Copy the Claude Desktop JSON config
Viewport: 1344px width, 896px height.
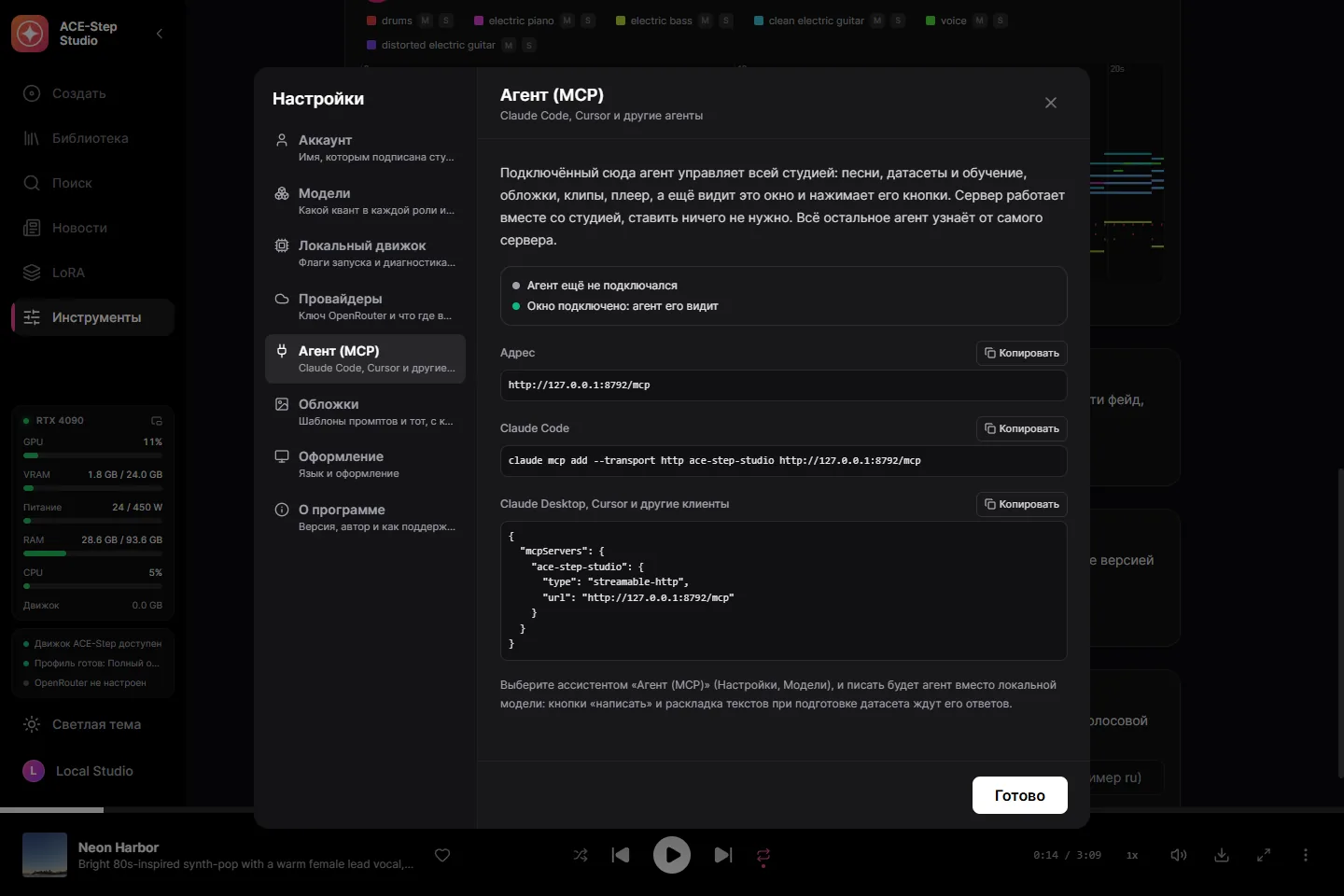(1022, 504)
